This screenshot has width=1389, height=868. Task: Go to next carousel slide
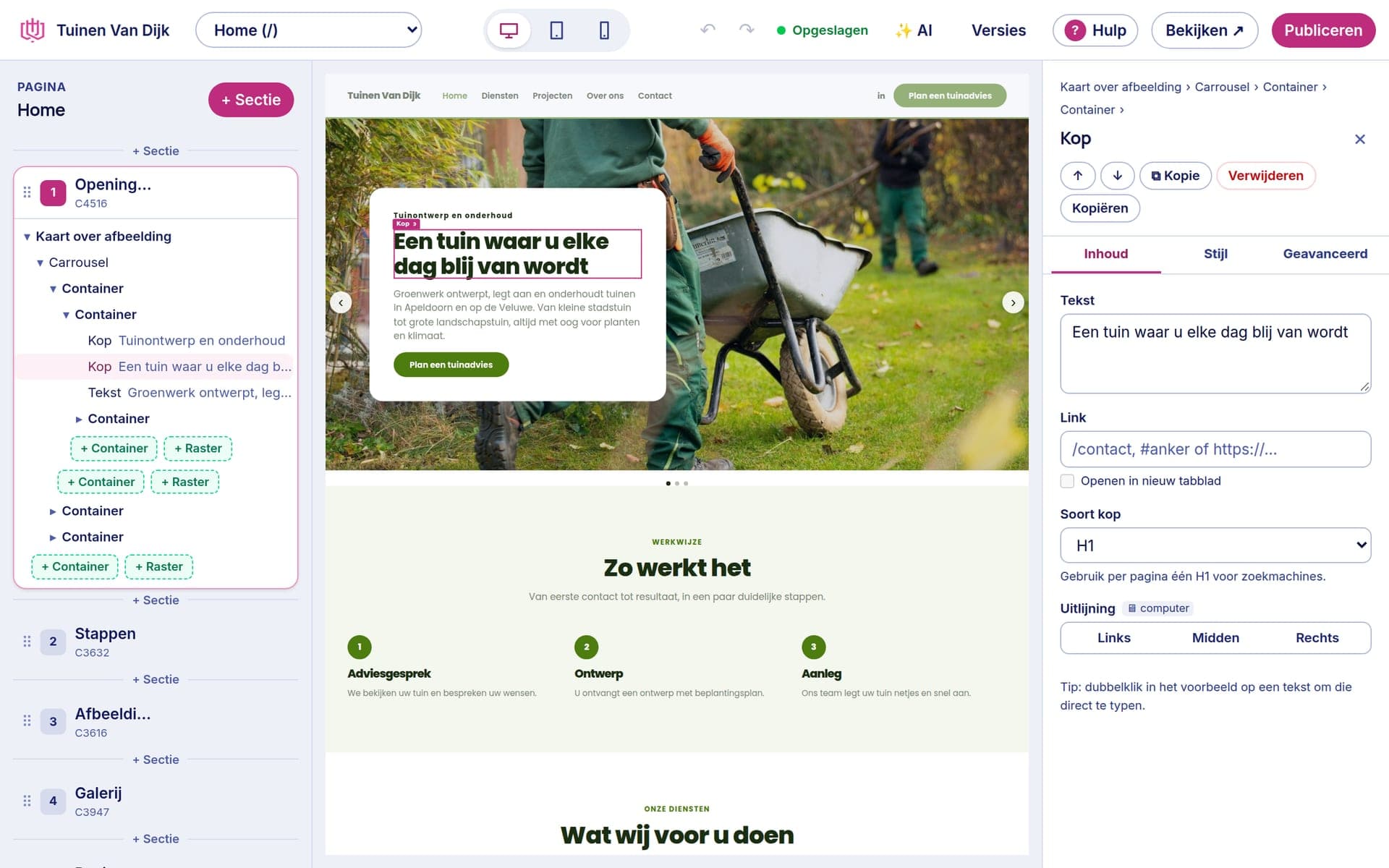click(x=1013, y=302)
